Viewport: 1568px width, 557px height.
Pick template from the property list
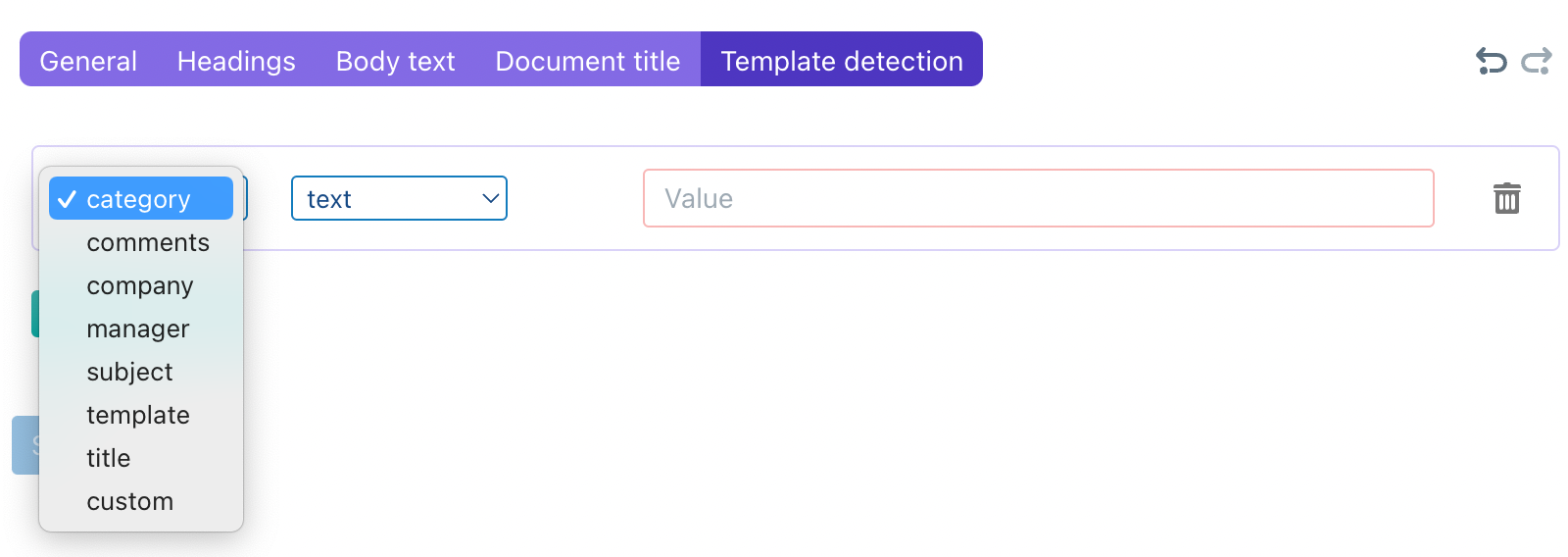138,415
